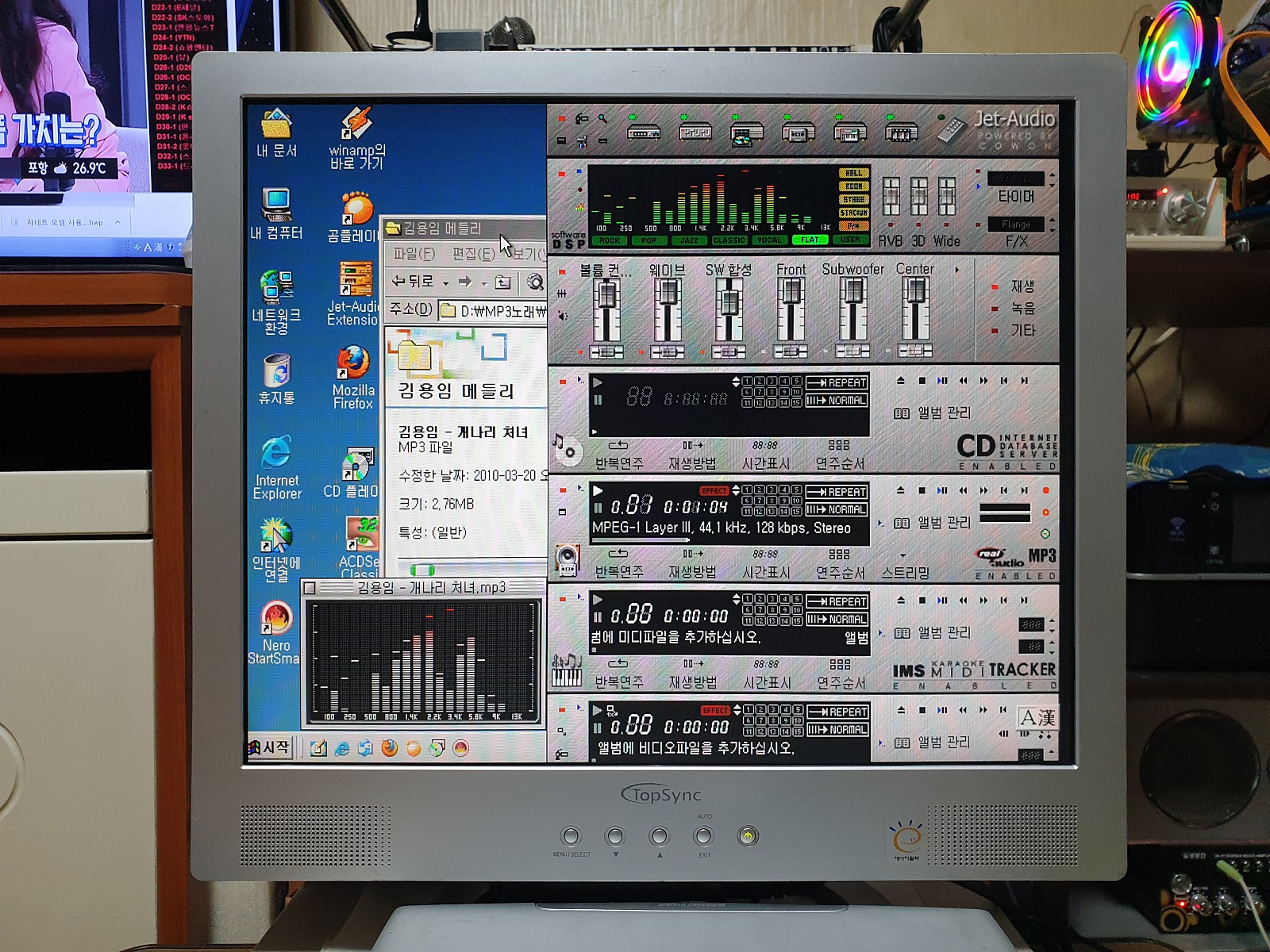Screen dimensions: 1270x952
Task: Open the Back (뒤로) dropdown arrow in Explorer
Action: (446, 283)
